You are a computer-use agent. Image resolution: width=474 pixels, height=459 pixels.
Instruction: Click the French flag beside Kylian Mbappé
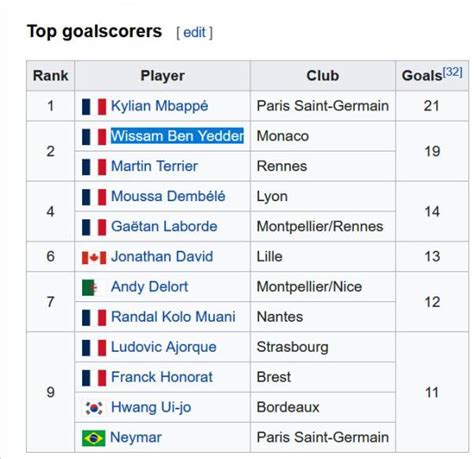coord(94,107)
